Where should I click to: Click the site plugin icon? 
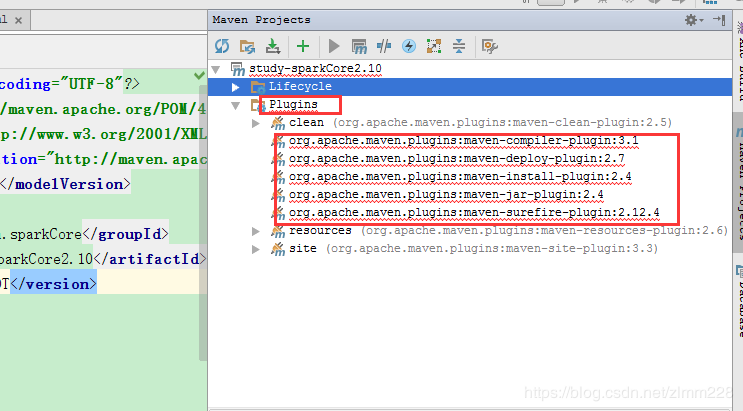pyautogui.click(x=278, y=249)
